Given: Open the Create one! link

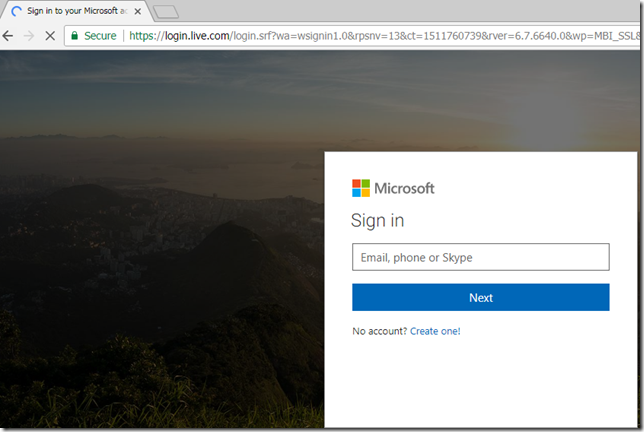Looking at the screenshot, I should pyautogui.click(x=435, y=331).
